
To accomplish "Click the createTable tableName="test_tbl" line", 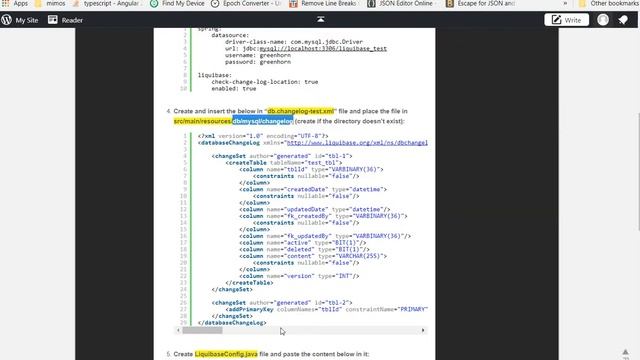I will (x=284, y=163).
